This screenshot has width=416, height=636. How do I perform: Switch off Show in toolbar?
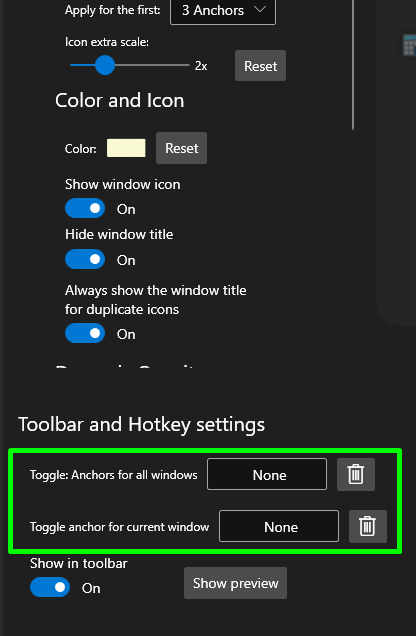[x=50, y=587]
